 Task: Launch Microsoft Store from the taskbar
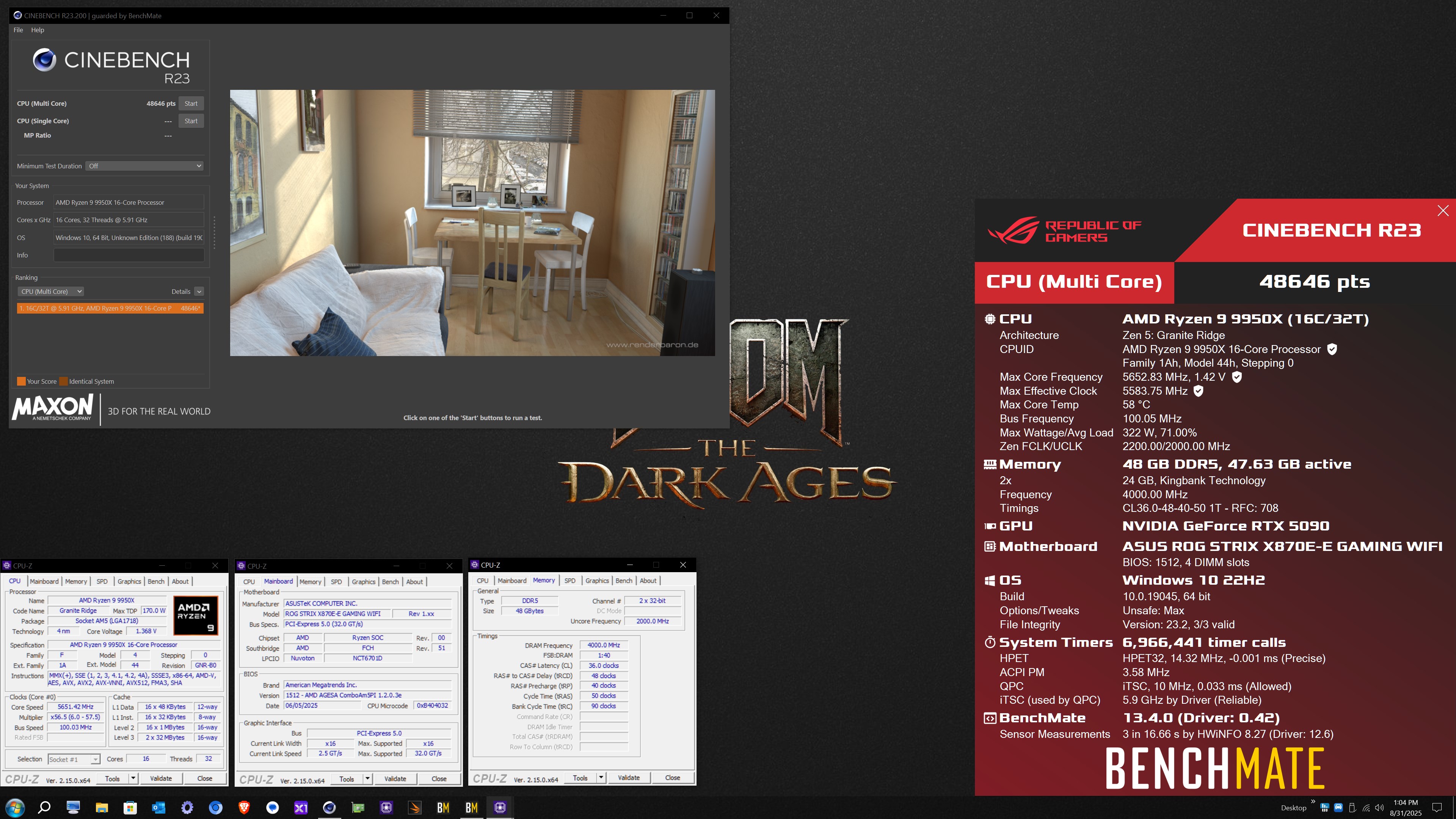[130, 807]
